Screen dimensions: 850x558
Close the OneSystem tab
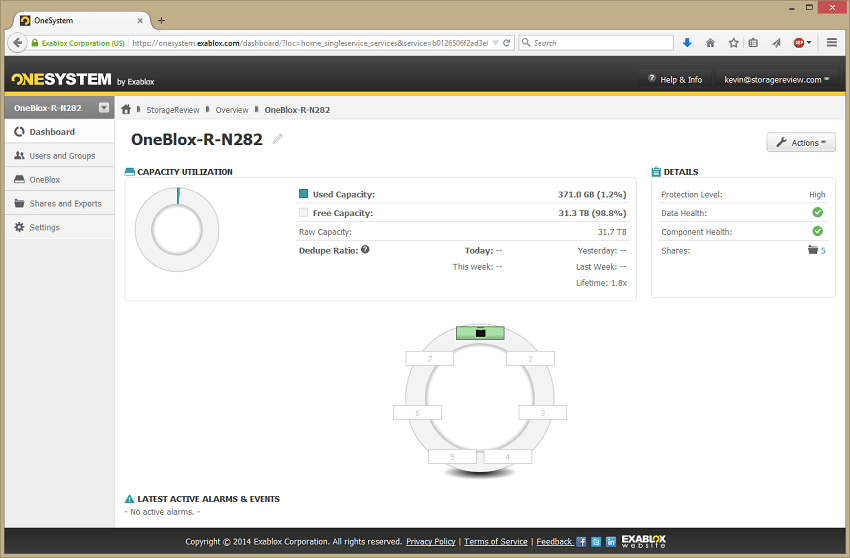140,21
